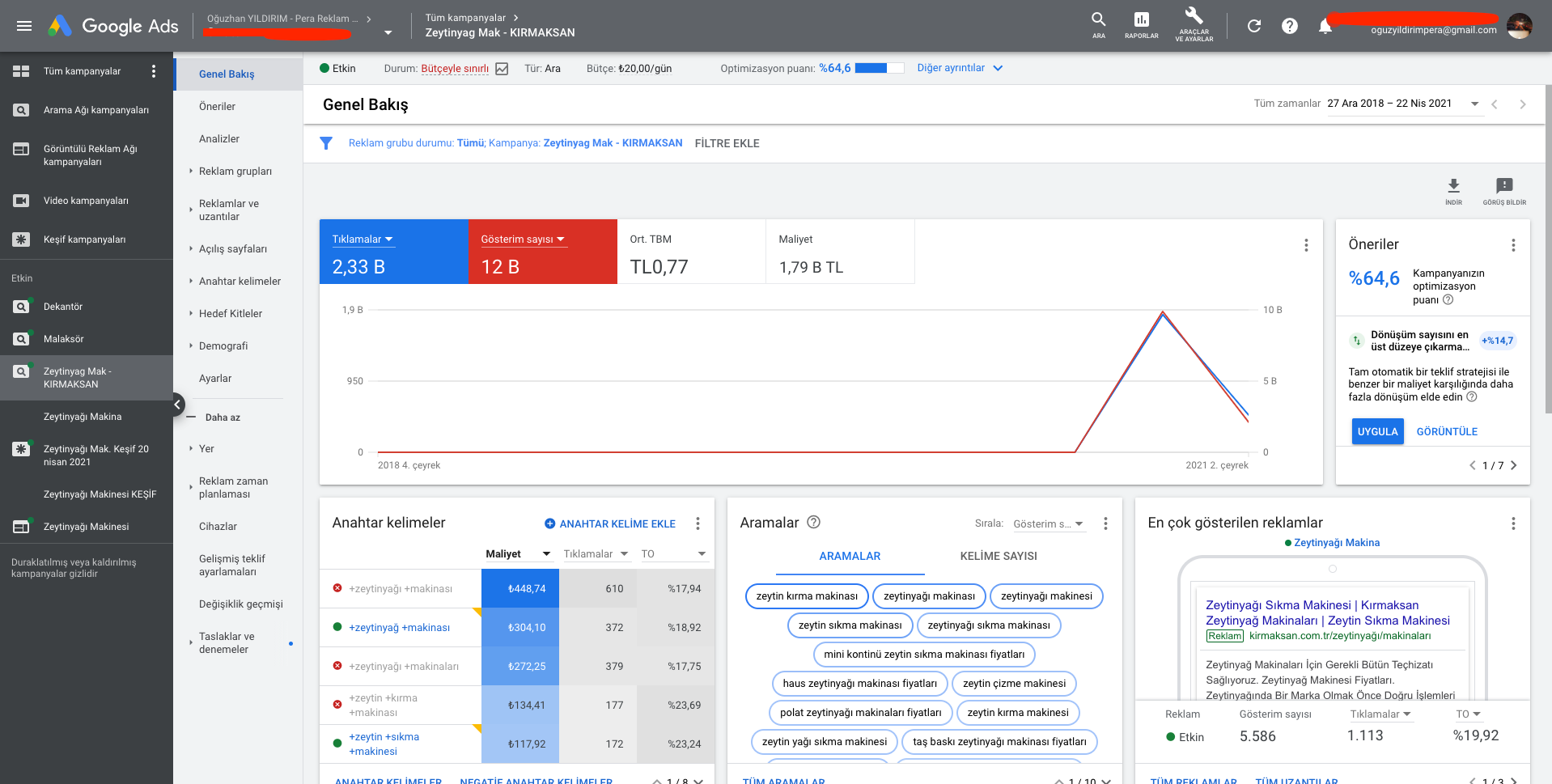Refresh the page with the reload icon
The image size is (1552, 784).
pyautogui.click(x=1254, y=26)
